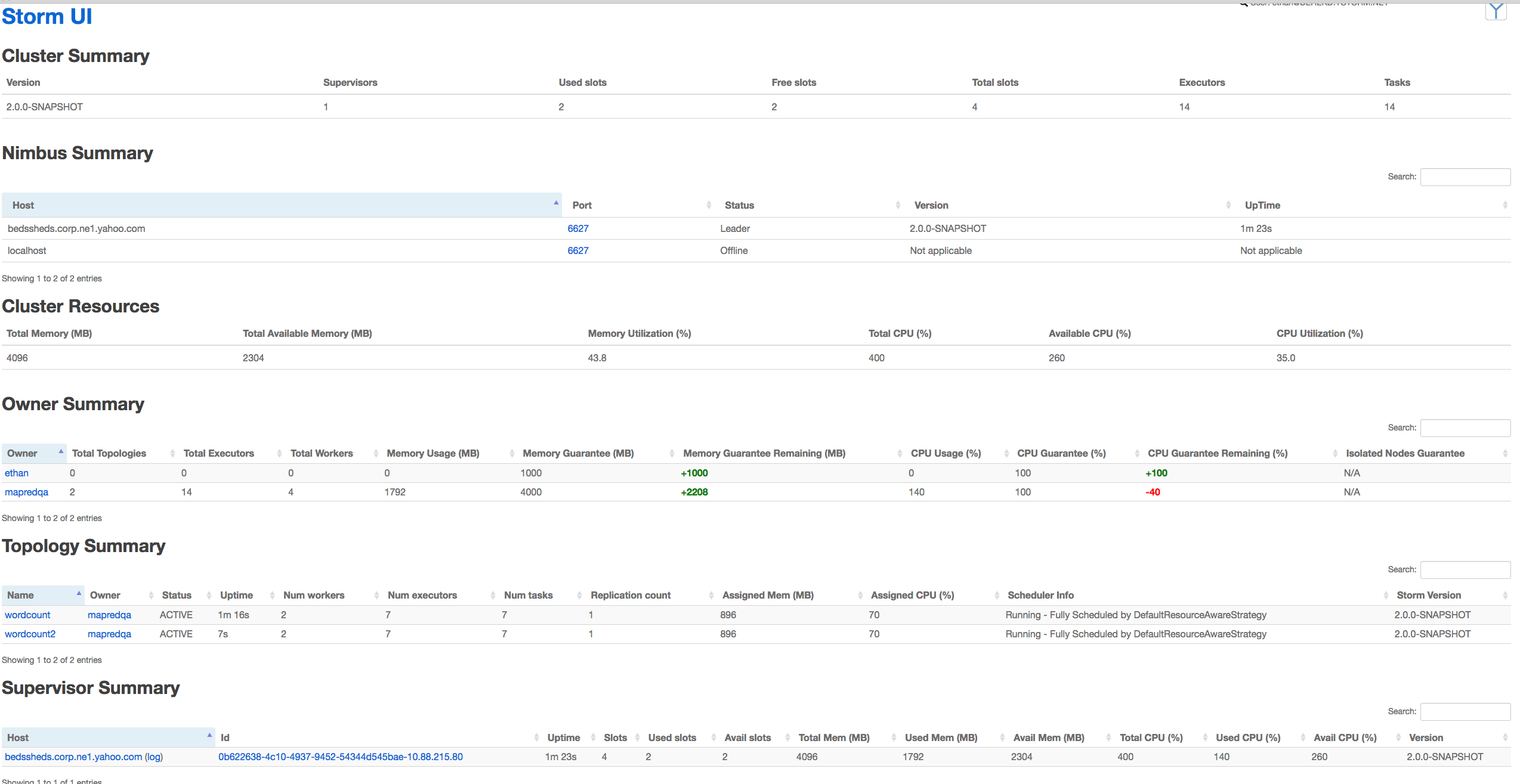Click the Storm UI title link
Image resolution: width=1520 pixels, height=784 pixels.
pos(47,17)
